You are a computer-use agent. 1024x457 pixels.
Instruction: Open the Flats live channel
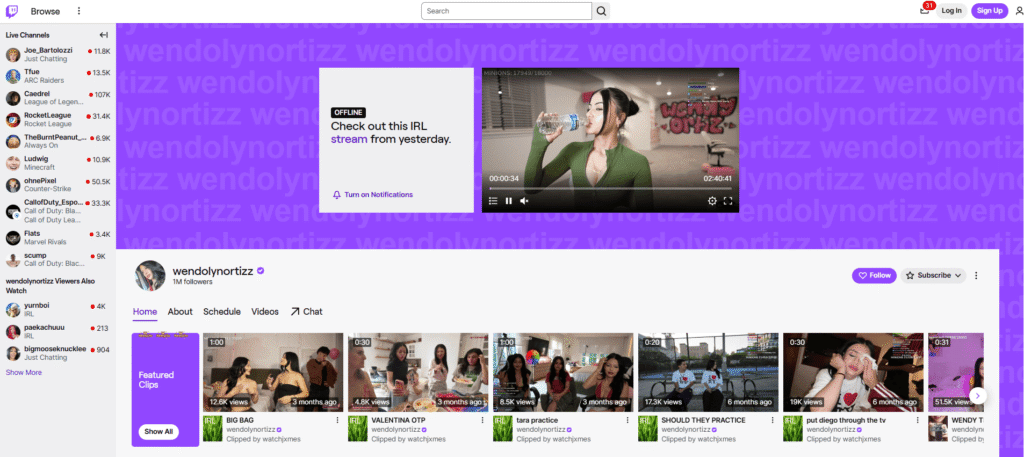pyautogui.click(x=58, y=238)
